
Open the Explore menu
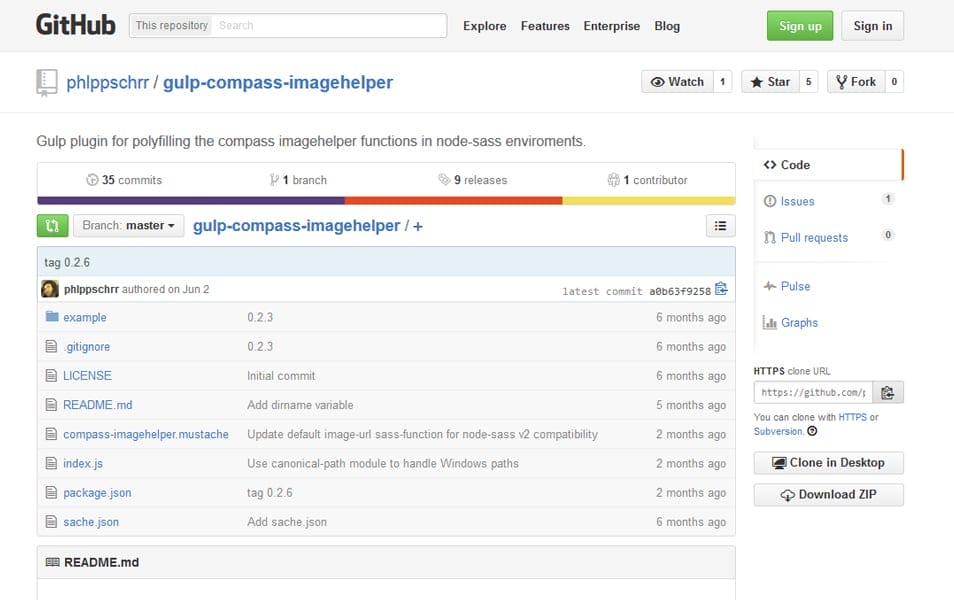pos(484,26)
